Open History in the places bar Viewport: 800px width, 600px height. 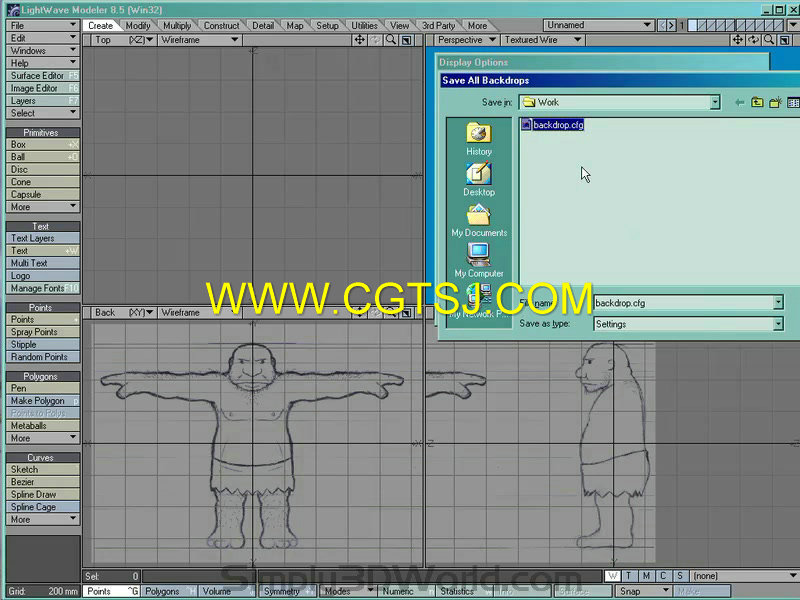click(479, 139)
